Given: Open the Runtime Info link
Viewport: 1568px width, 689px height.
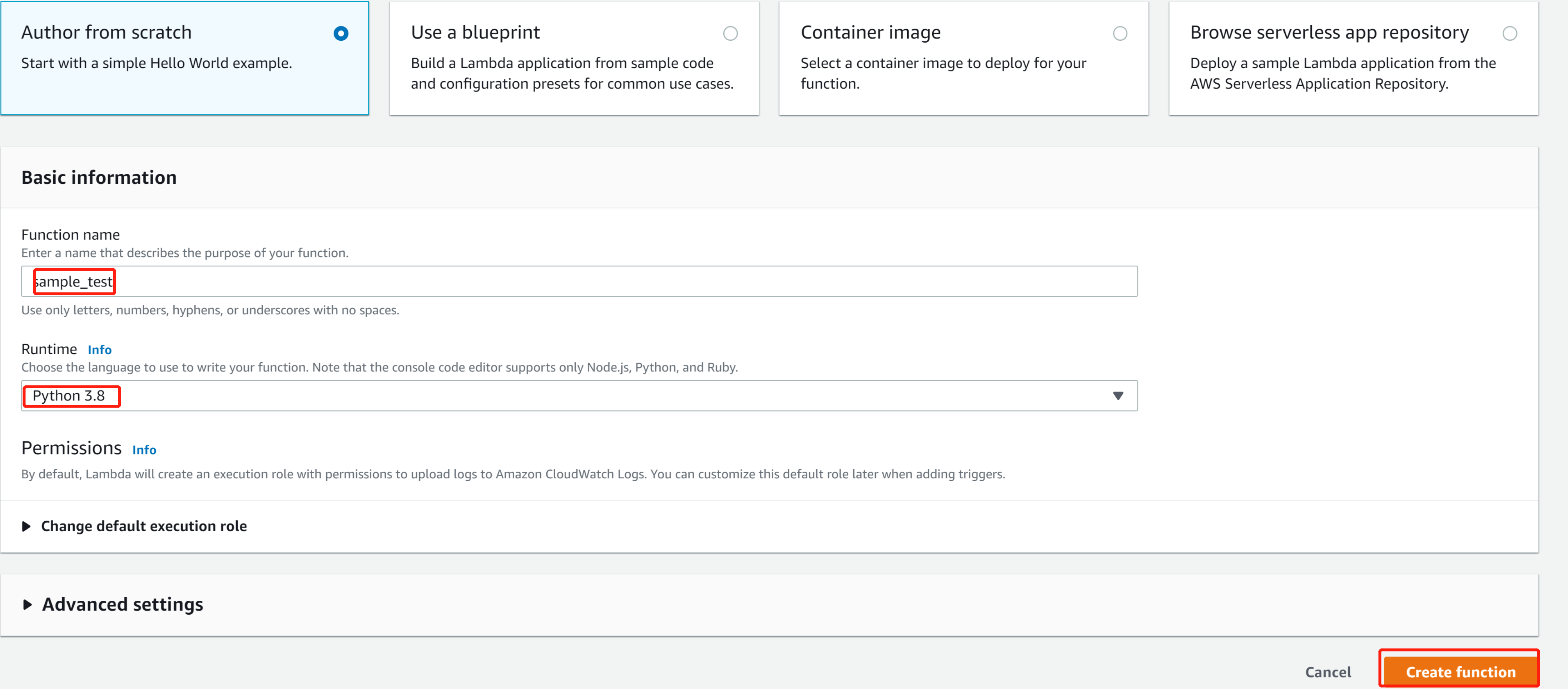Looking at the screenshot, I should point(99,350).
